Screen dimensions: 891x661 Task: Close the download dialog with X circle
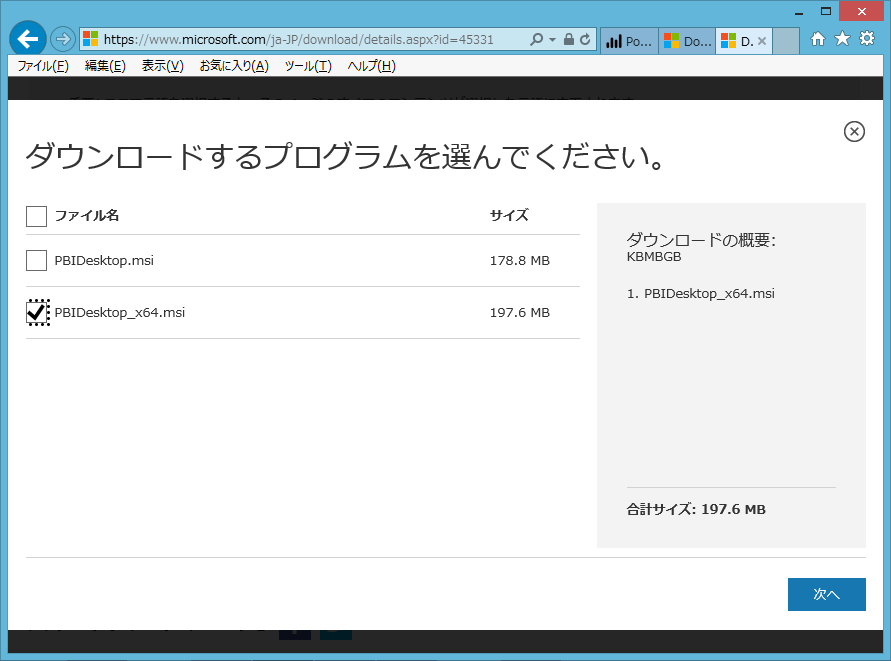[854, 132]
